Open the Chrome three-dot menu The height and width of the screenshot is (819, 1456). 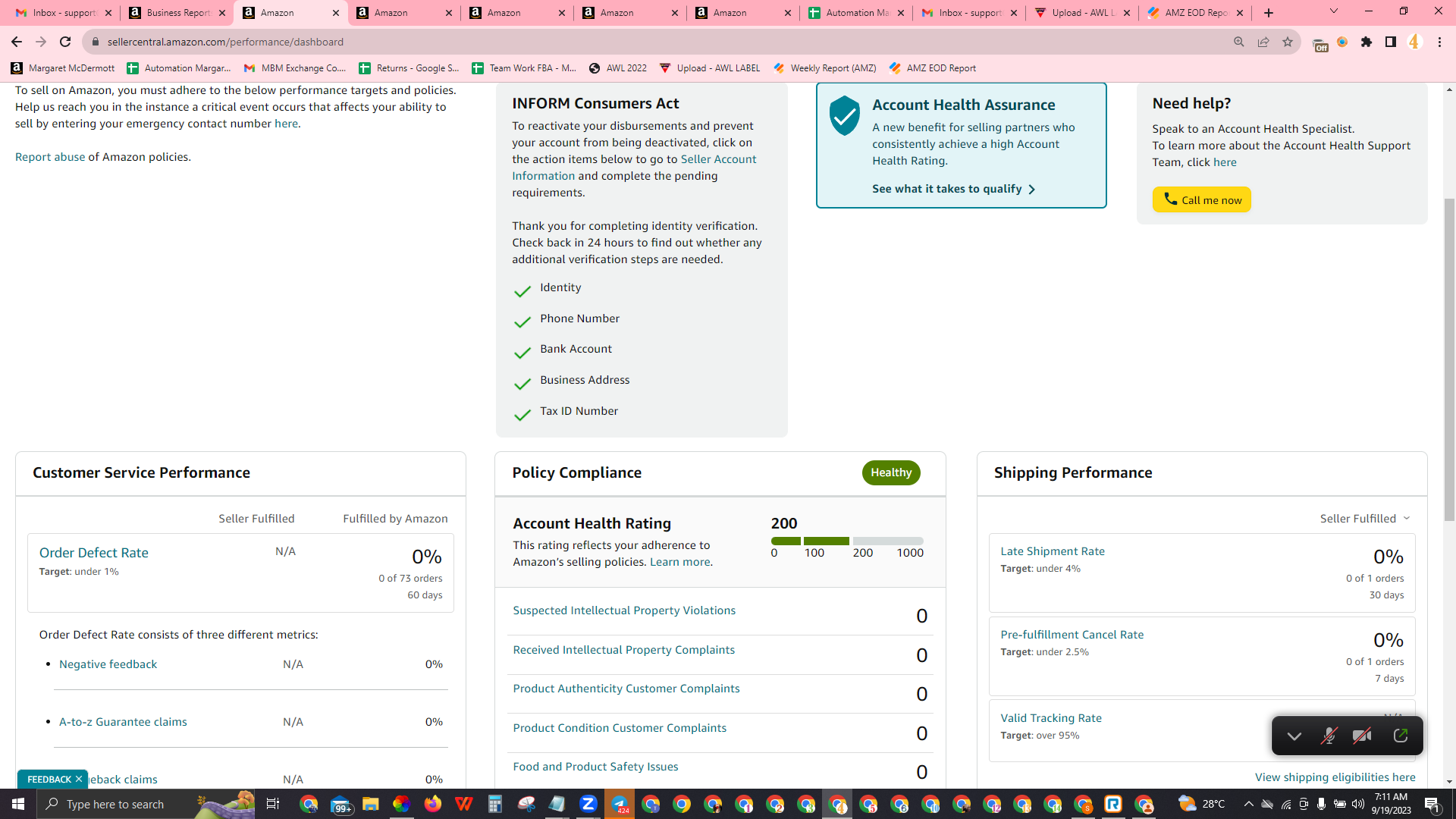tap(1439, 42)
